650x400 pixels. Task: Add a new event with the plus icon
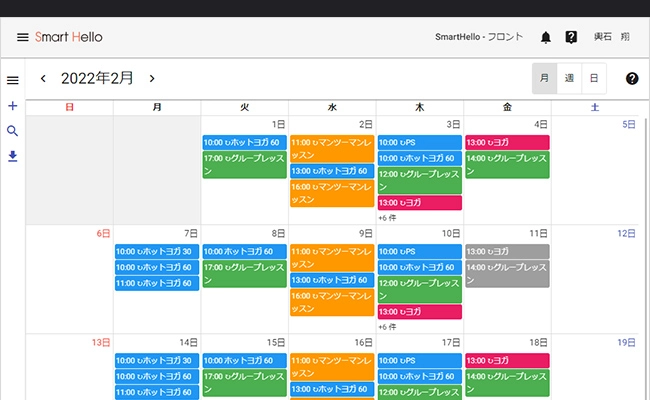coord(13,106)
